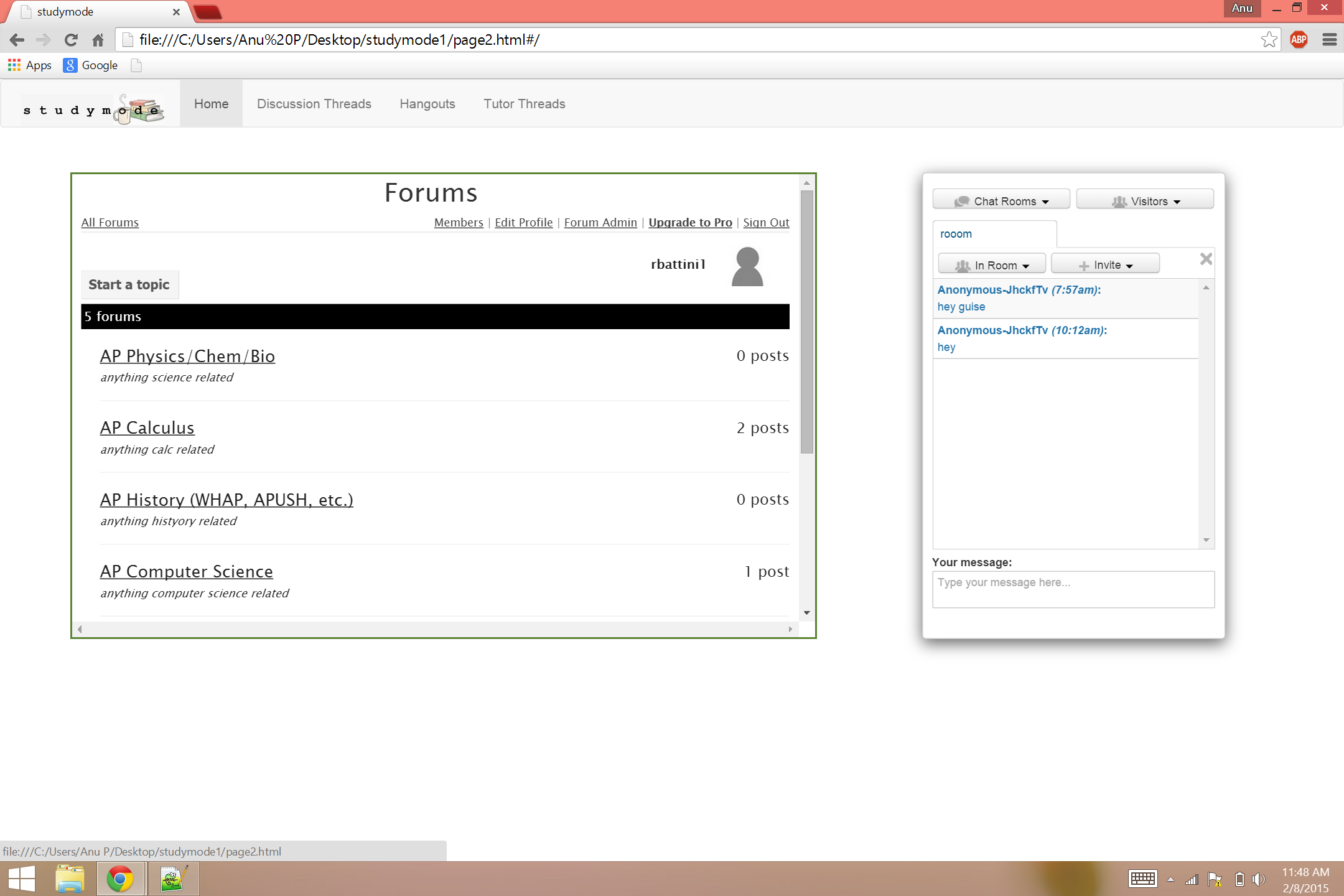Click the forum vertical scrollbar thumb

806,321
